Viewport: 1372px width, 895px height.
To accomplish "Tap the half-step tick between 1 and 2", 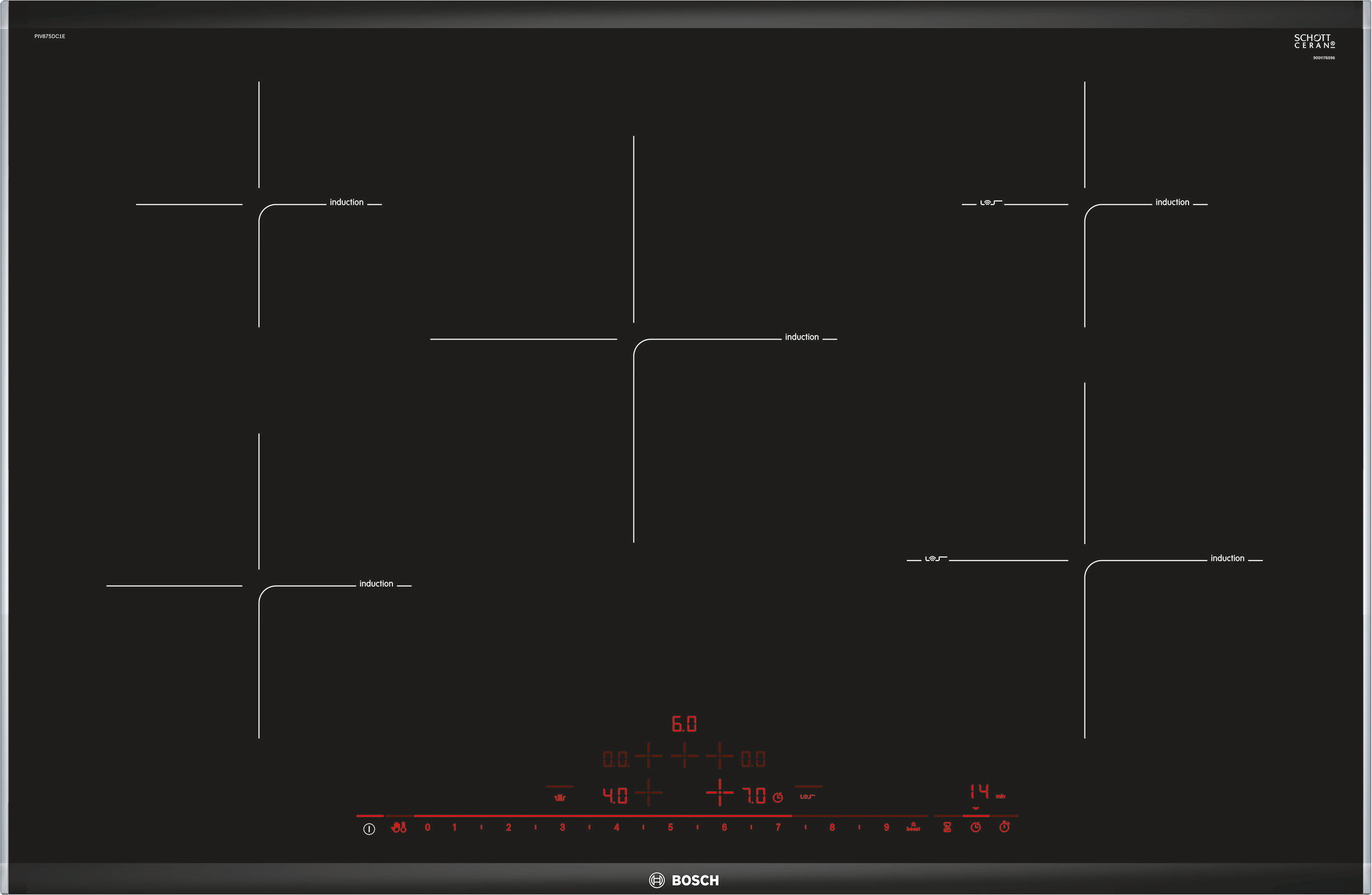I will (481, 828).
